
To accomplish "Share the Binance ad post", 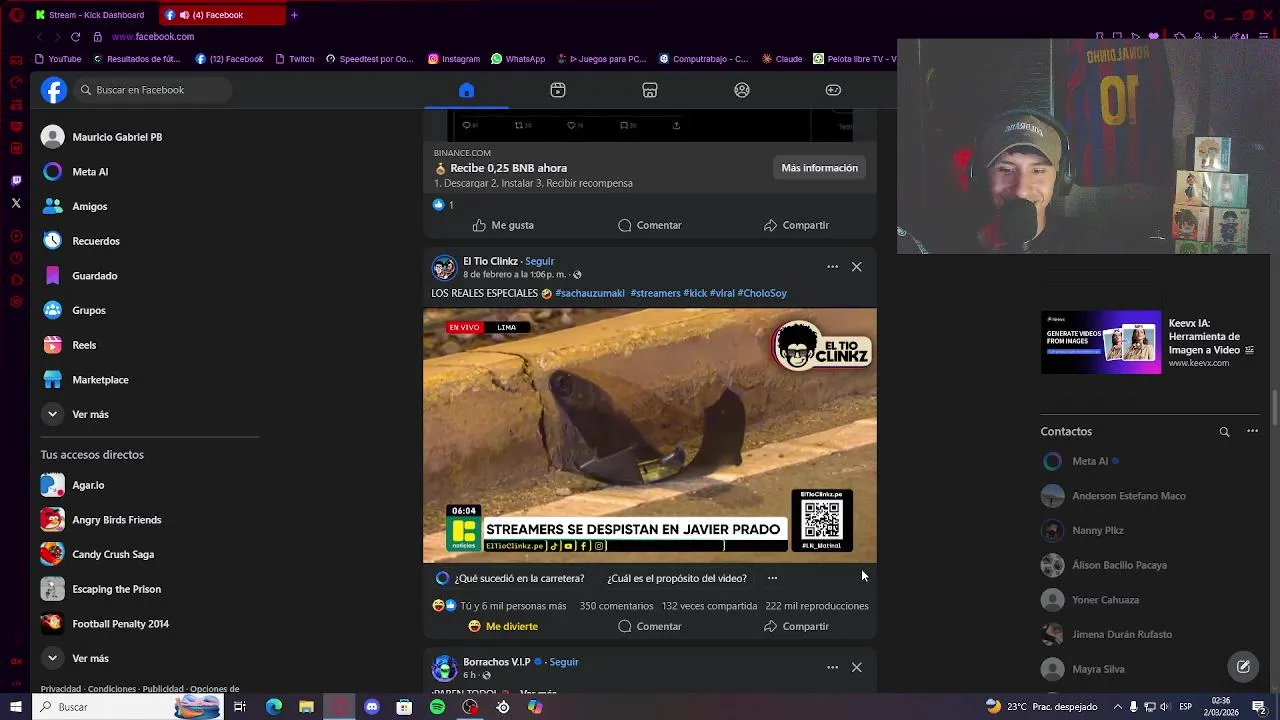I will 796,225.
